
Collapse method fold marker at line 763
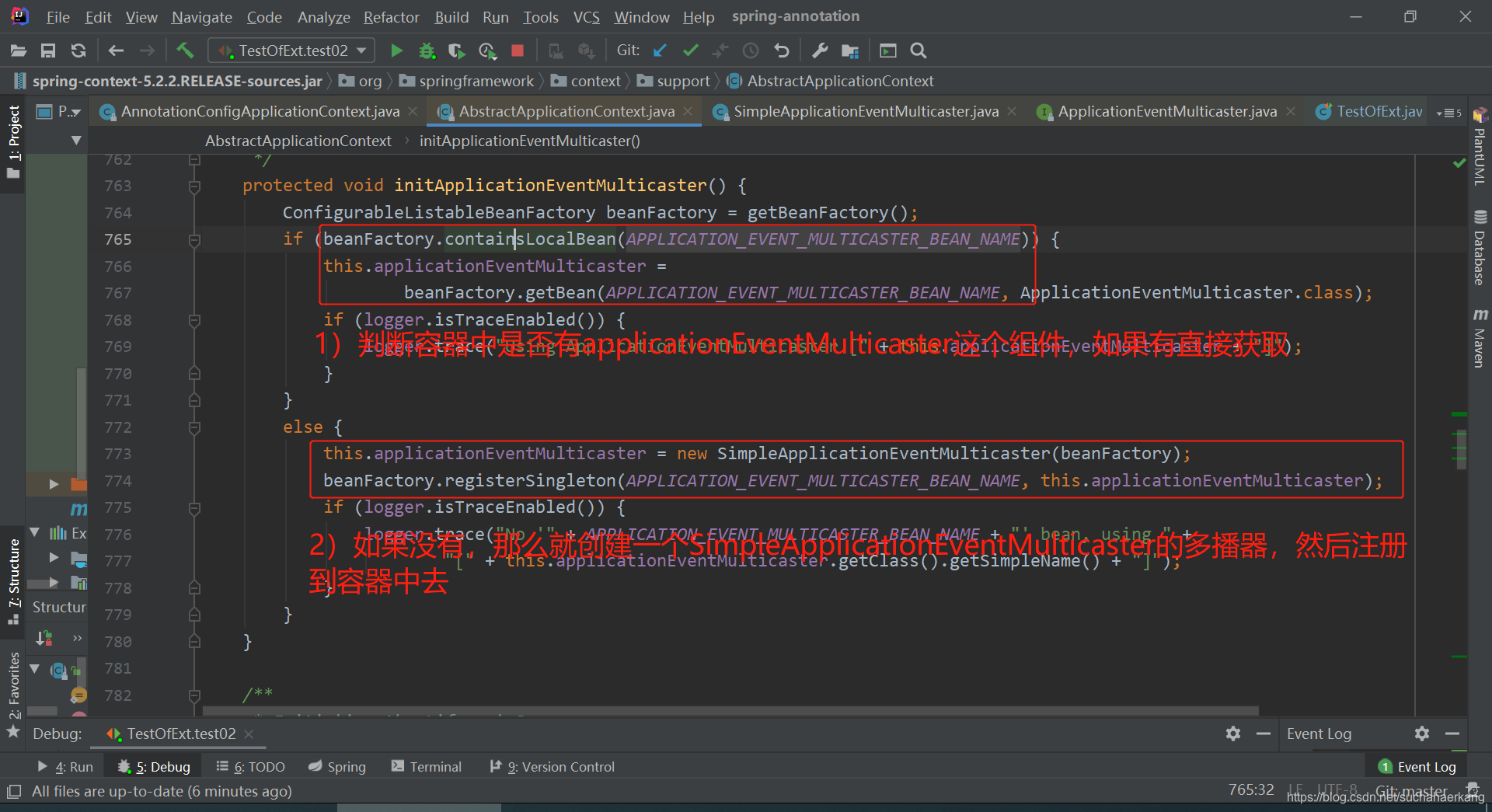point(194,186)
